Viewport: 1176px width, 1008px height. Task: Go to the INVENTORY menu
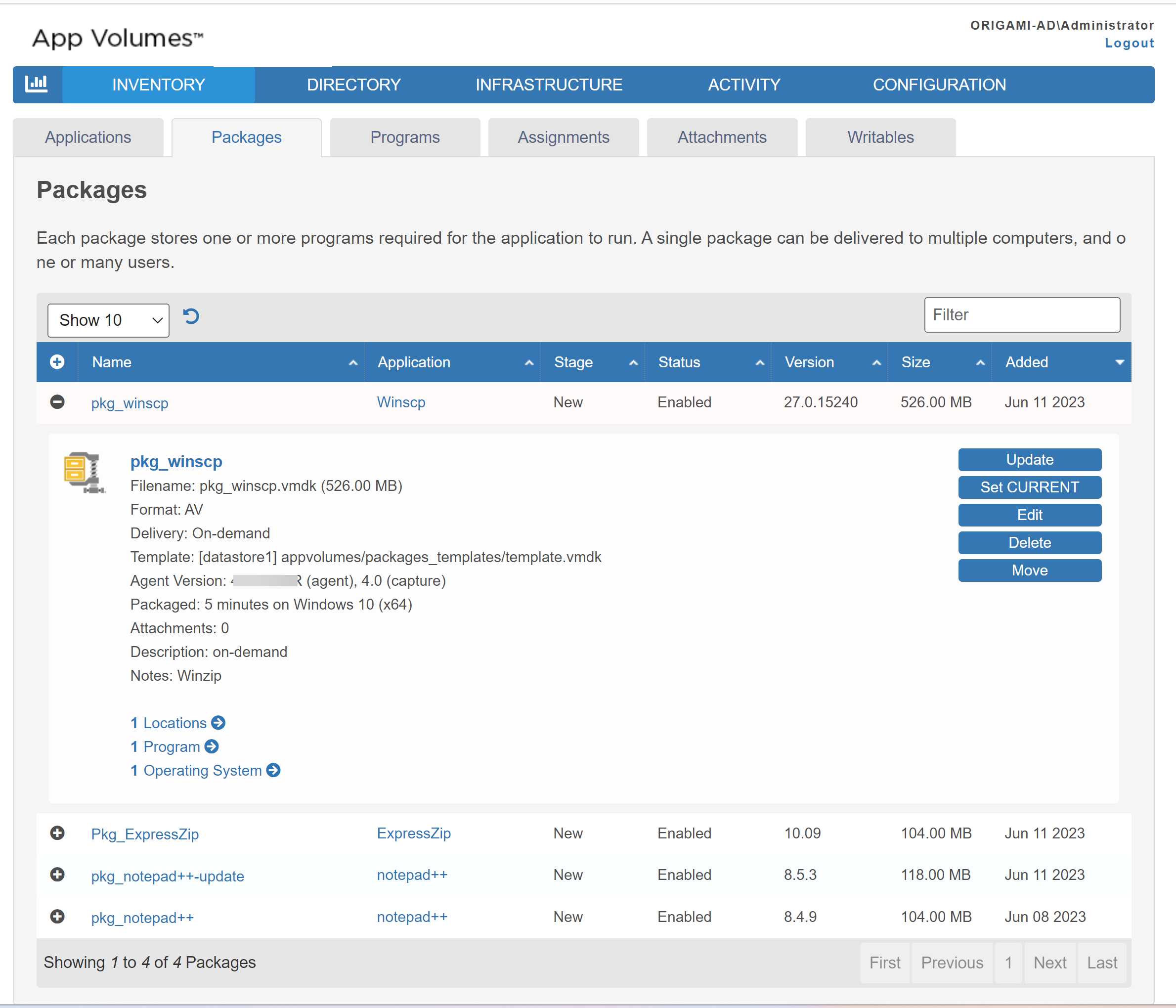(158, 85)
